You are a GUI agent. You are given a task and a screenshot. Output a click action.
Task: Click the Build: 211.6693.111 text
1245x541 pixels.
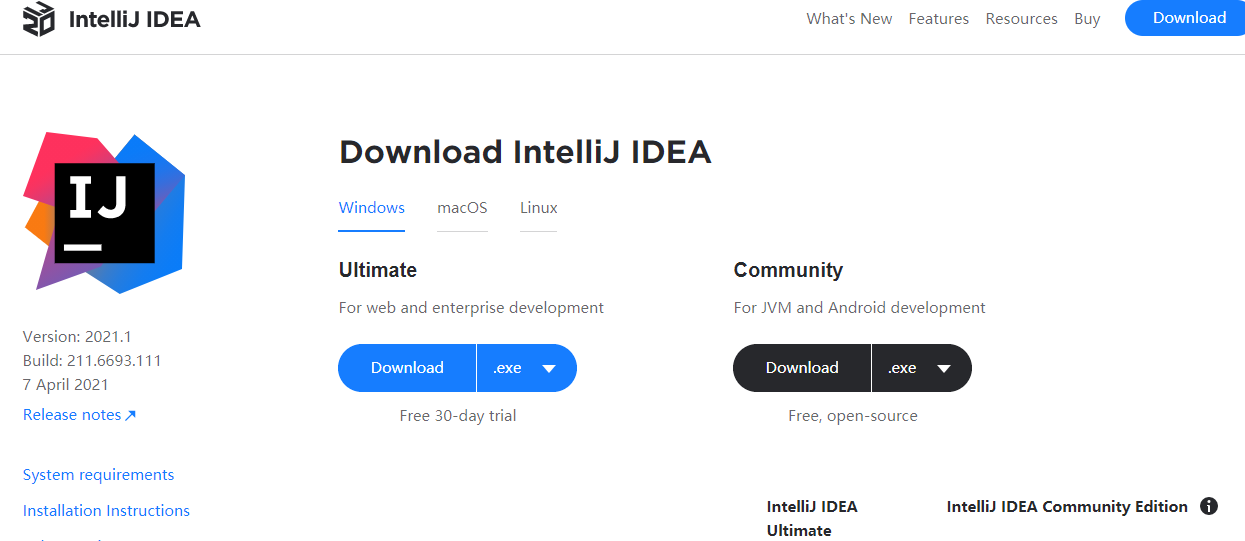[x=92, y=361]
